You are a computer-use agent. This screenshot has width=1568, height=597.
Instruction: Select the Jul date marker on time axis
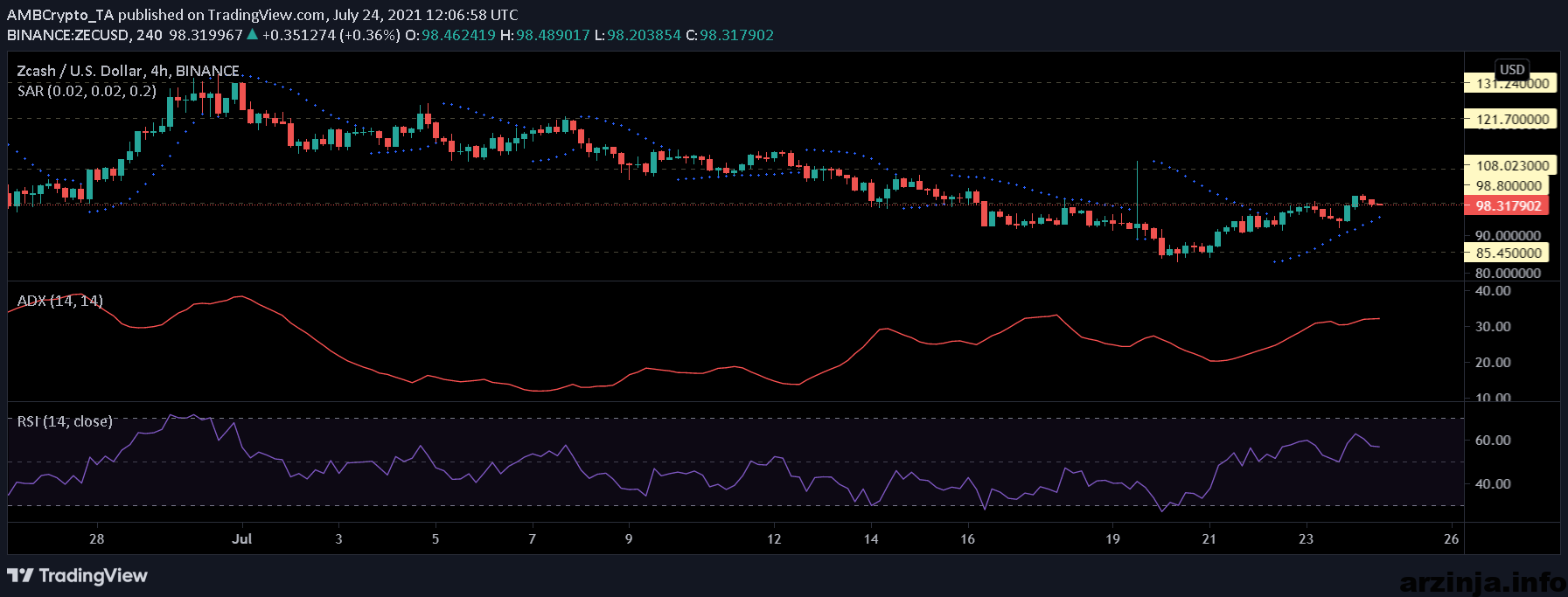242,538
